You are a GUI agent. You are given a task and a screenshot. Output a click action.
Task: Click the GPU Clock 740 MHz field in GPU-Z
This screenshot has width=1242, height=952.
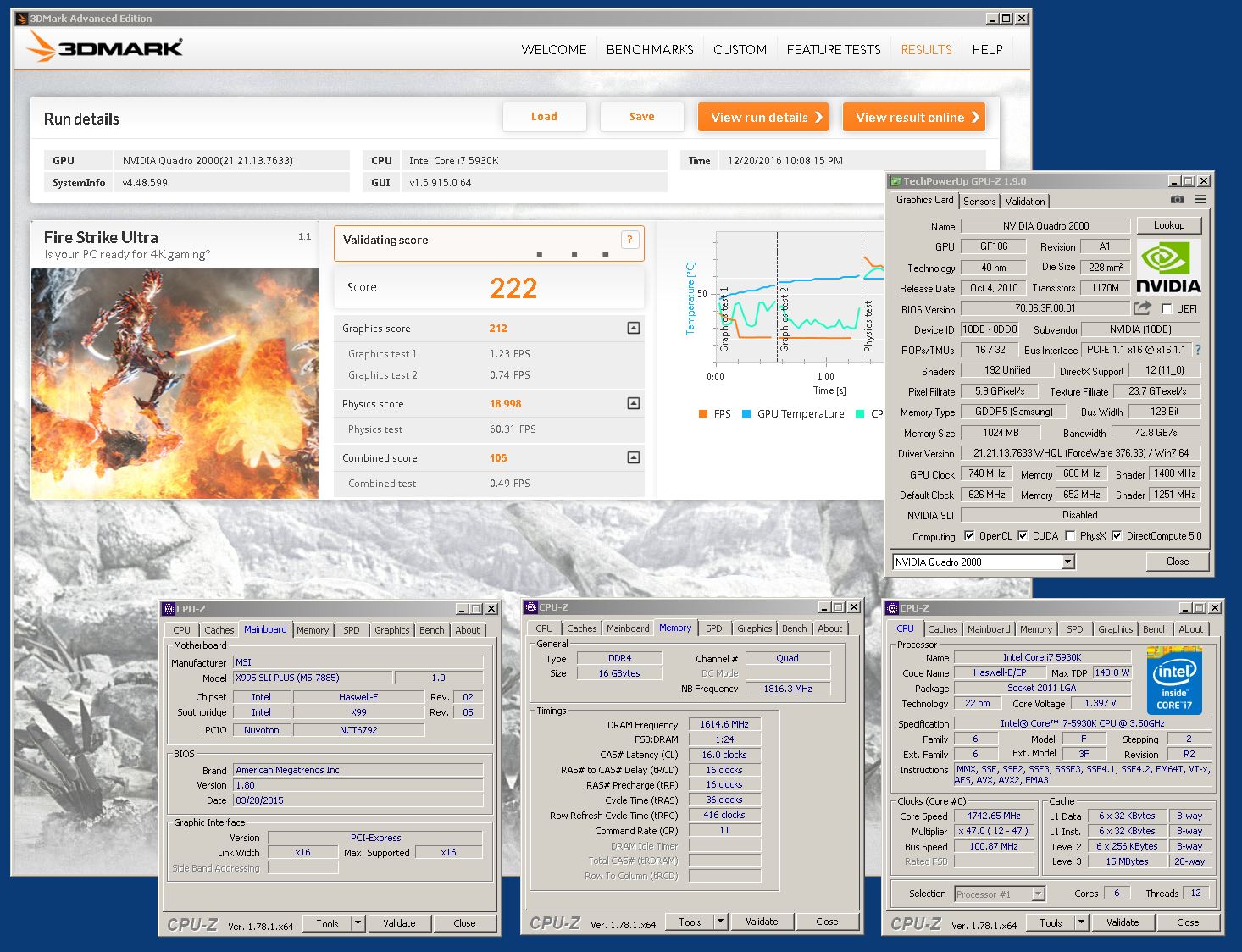coord(987,474)
